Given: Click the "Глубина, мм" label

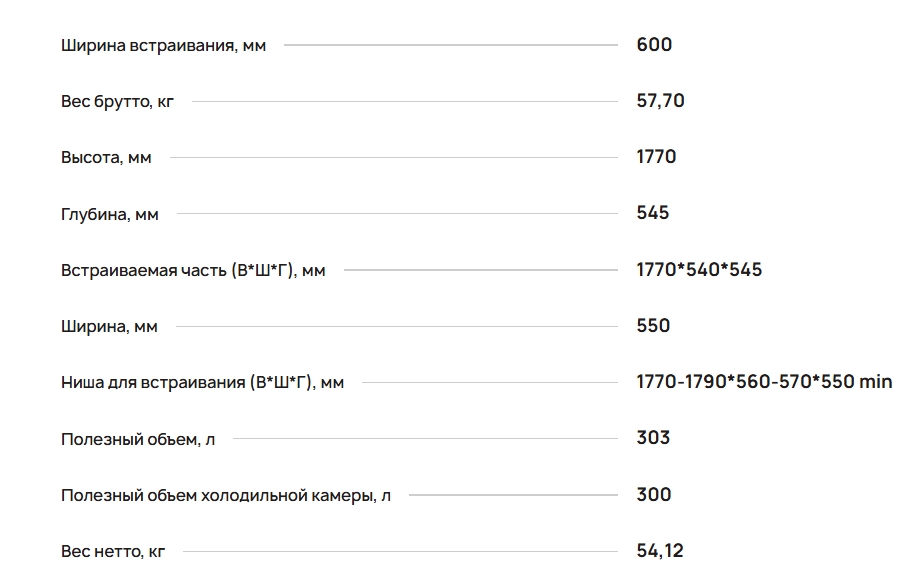Looking at the screenshot, I should point(110,214).
